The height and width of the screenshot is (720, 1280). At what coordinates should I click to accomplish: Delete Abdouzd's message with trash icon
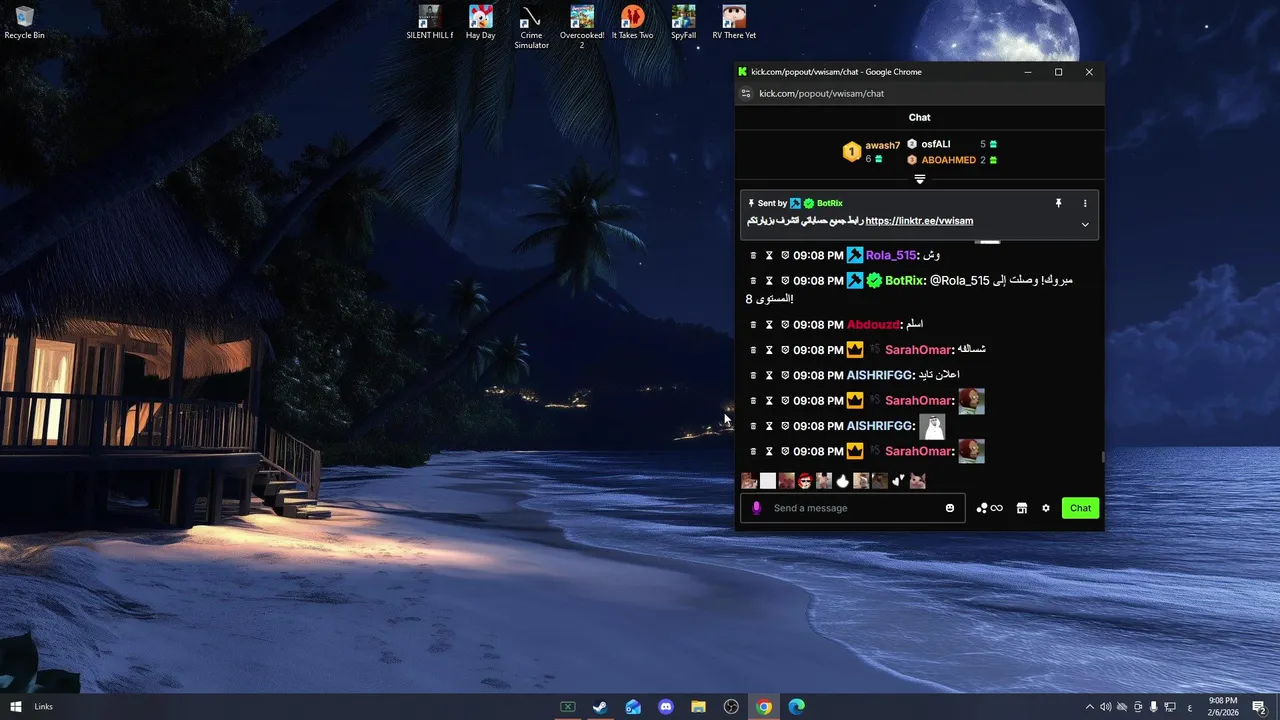pos(754,325)
